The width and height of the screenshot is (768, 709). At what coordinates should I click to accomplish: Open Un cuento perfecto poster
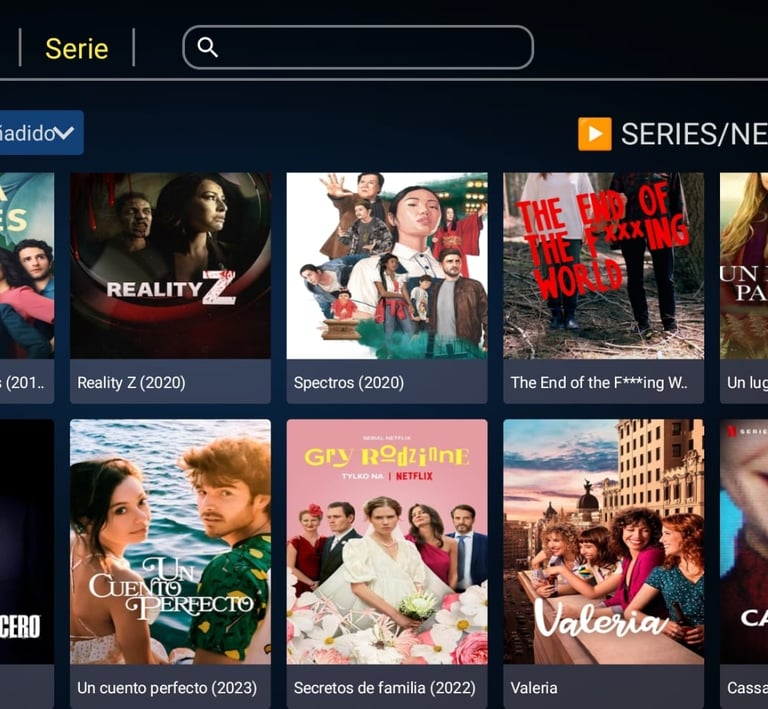(x=170, y=542)
